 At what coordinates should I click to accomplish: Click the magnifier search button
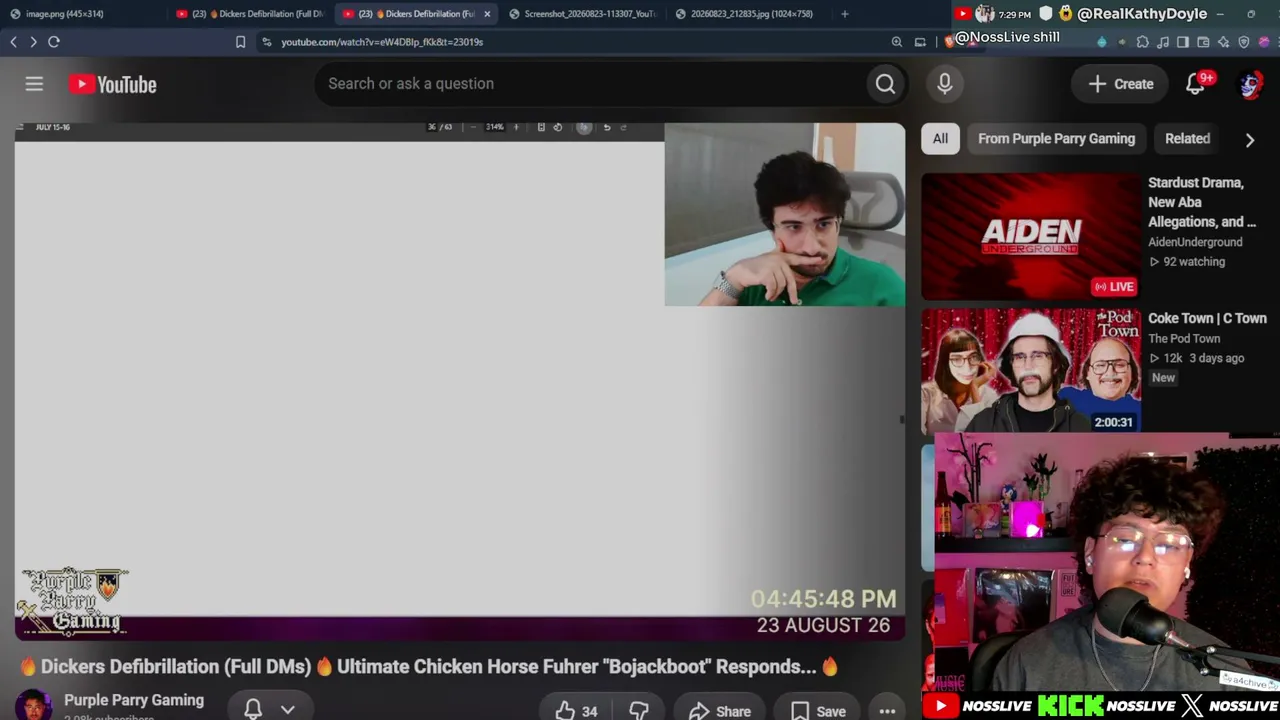click(885, 84)
